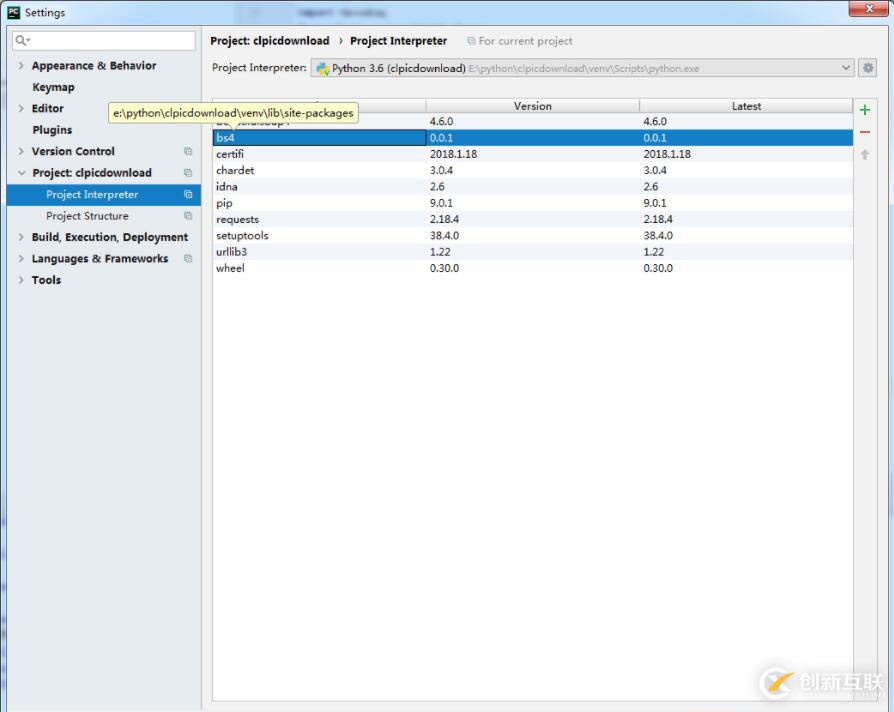
Task: Expand Appearance & Behavior section
Action: (x=21, y=66)
